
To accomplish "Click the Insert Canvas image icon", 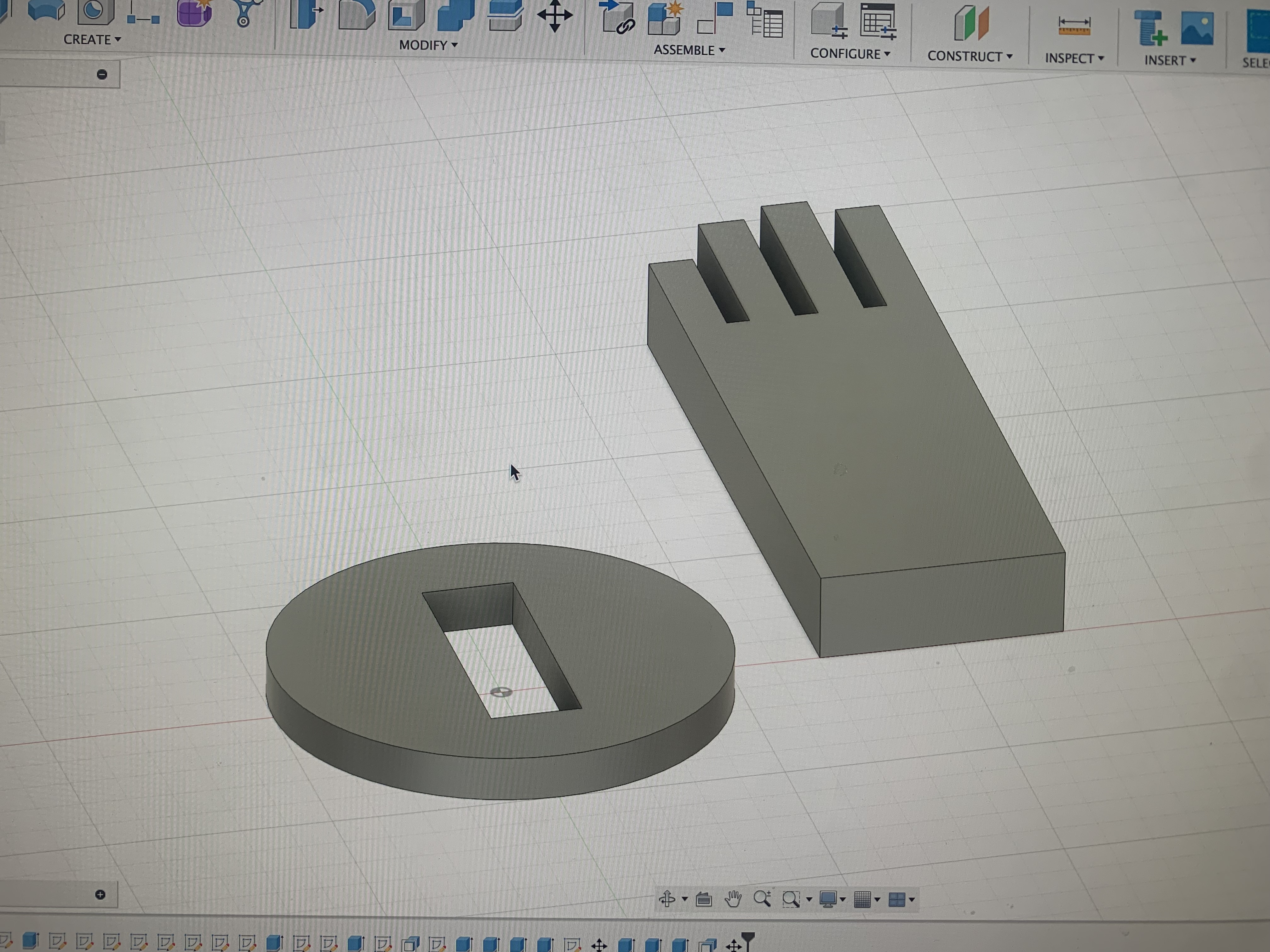I will [x=1197, y=29].
